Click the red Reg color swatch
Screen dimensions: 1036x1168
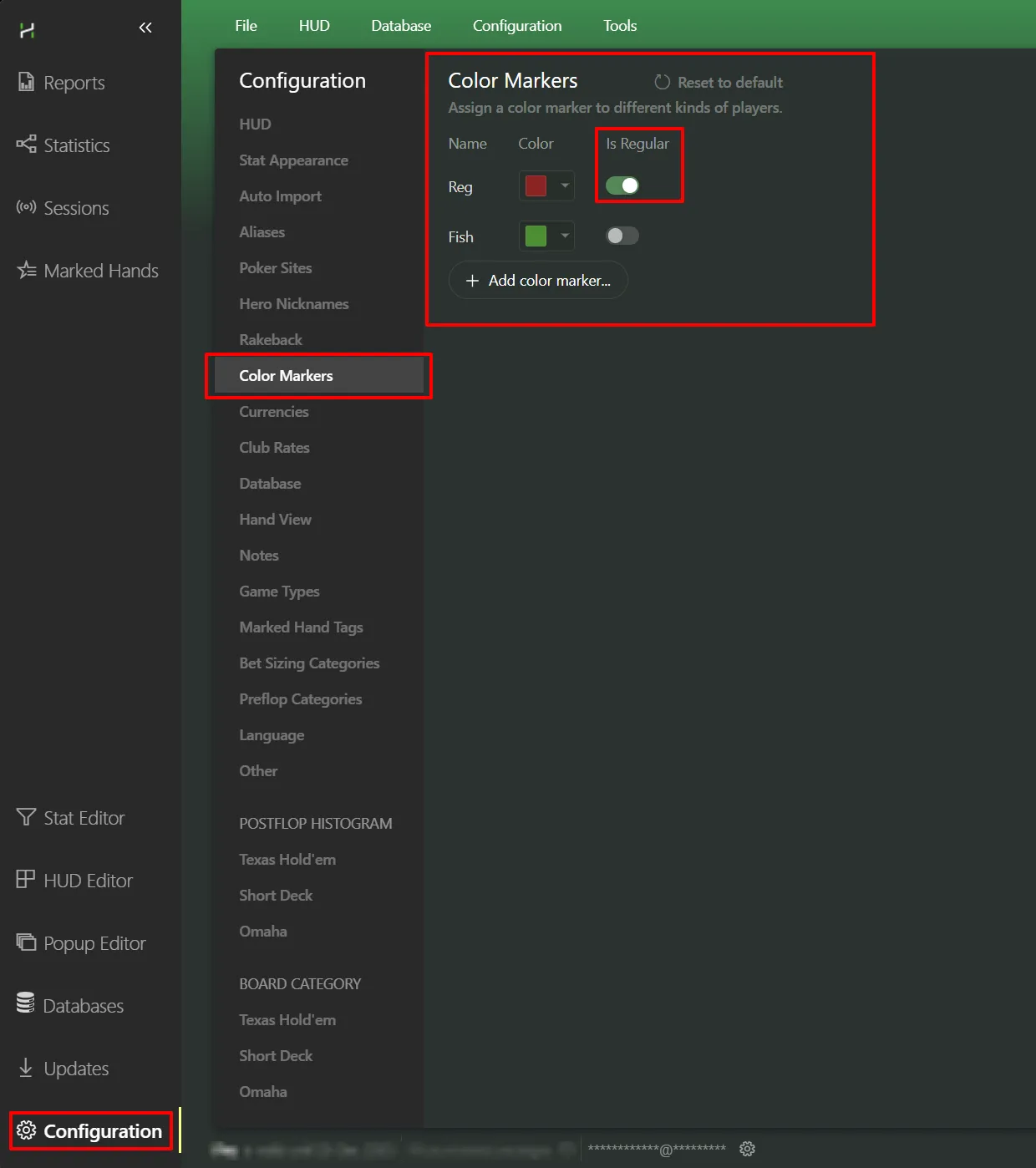click(536, 185)
